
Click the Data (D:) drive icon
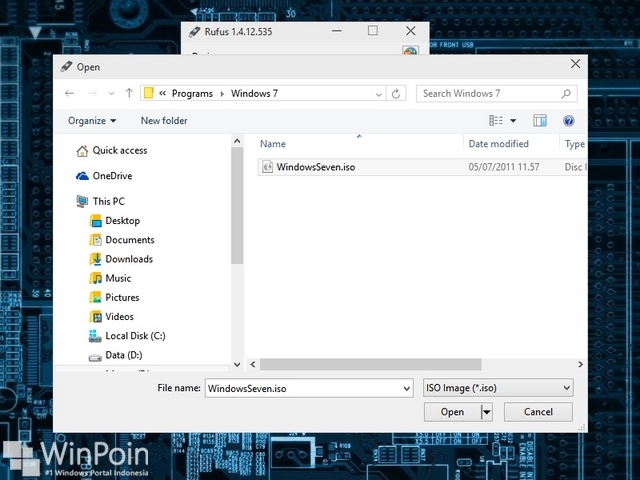point(95,358)
